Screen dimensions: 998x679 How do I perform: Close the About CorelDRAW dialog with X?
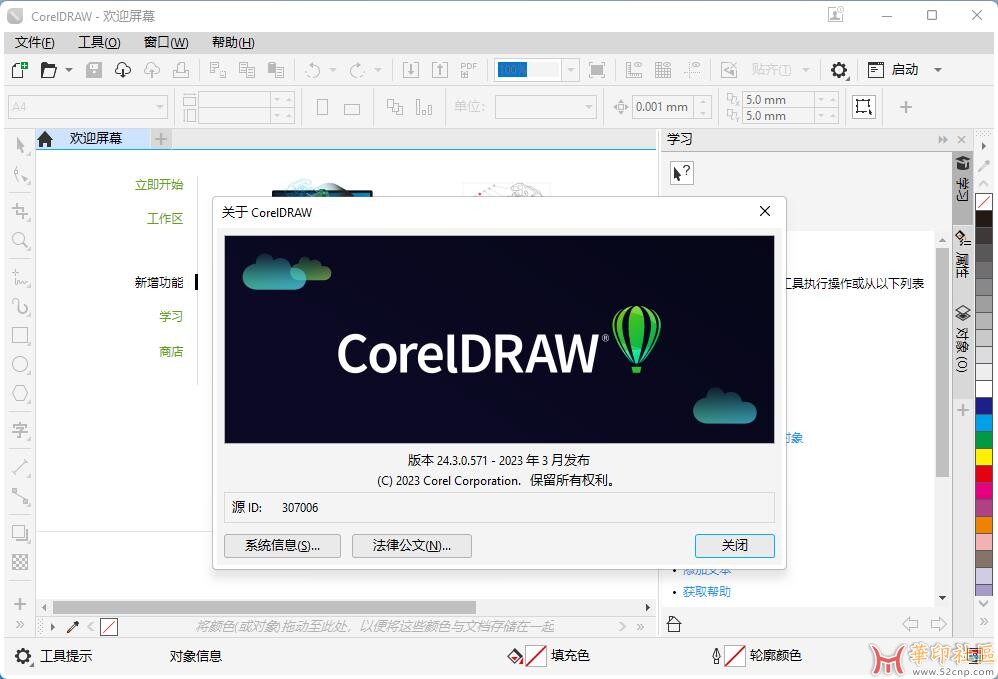tap(765, 211)
